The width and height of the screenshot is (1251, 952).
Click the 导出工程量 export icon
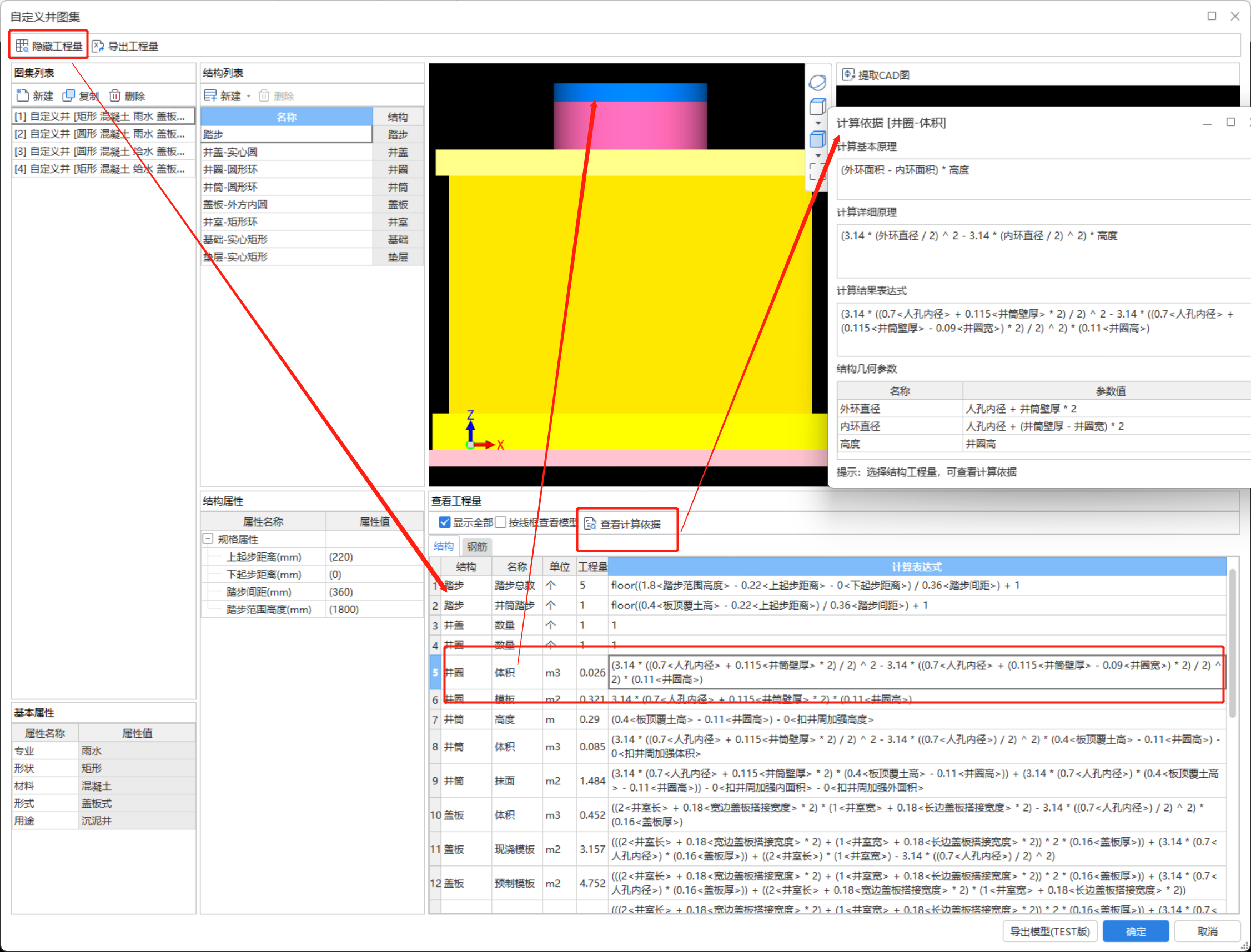(x=98, y=46)
